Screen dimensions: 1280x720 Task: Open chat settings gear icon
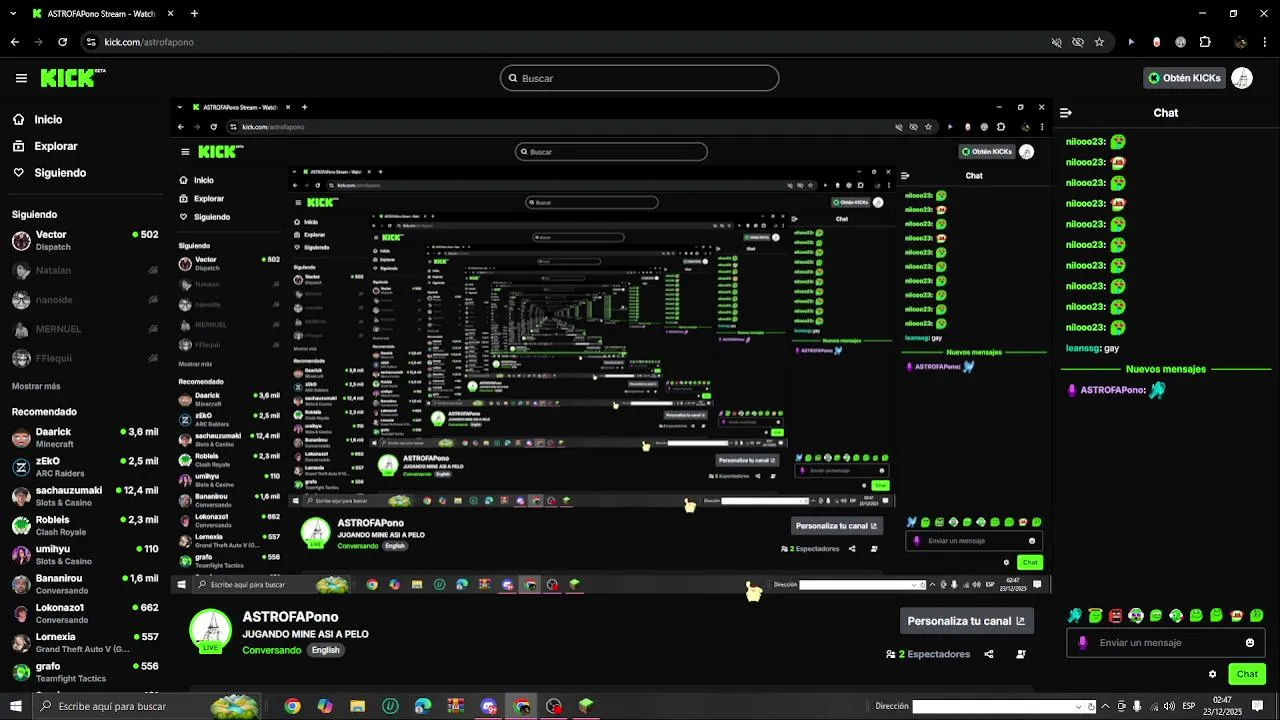pos(1212,674)
